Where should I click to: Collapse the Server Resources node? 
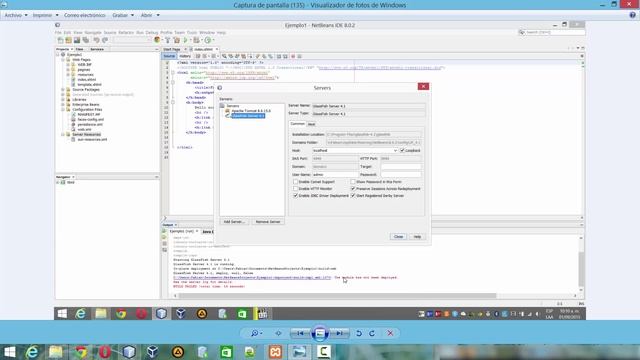[63, 134]
